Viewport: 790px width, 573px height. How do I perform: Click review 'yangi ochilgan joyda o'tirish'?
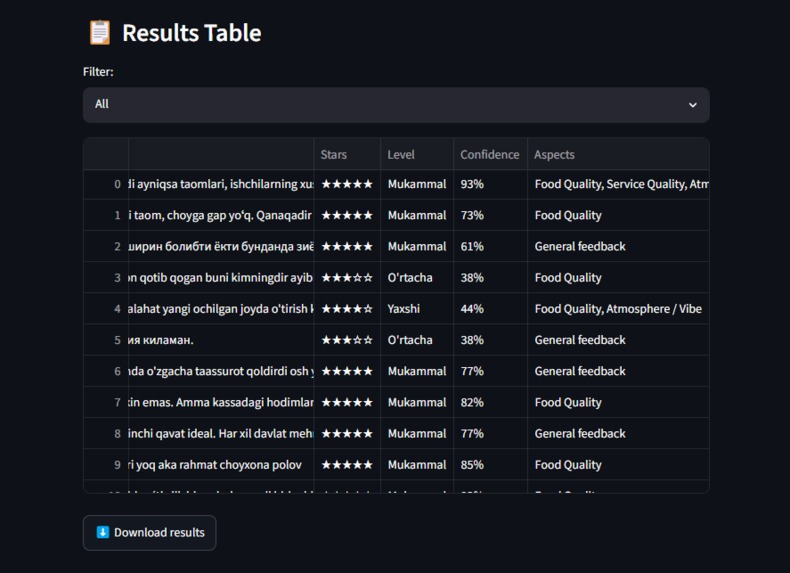click(x=221, y=309)
